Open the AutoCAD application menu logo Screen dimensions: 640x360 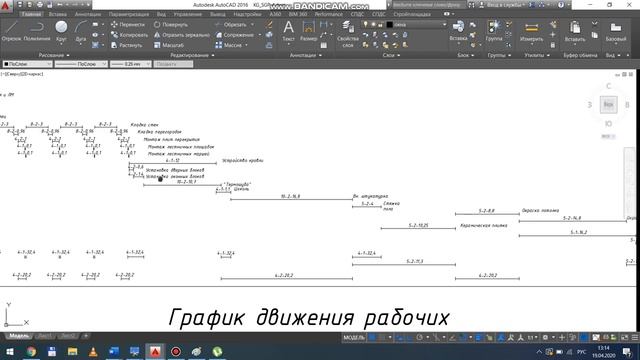point(6,6)
